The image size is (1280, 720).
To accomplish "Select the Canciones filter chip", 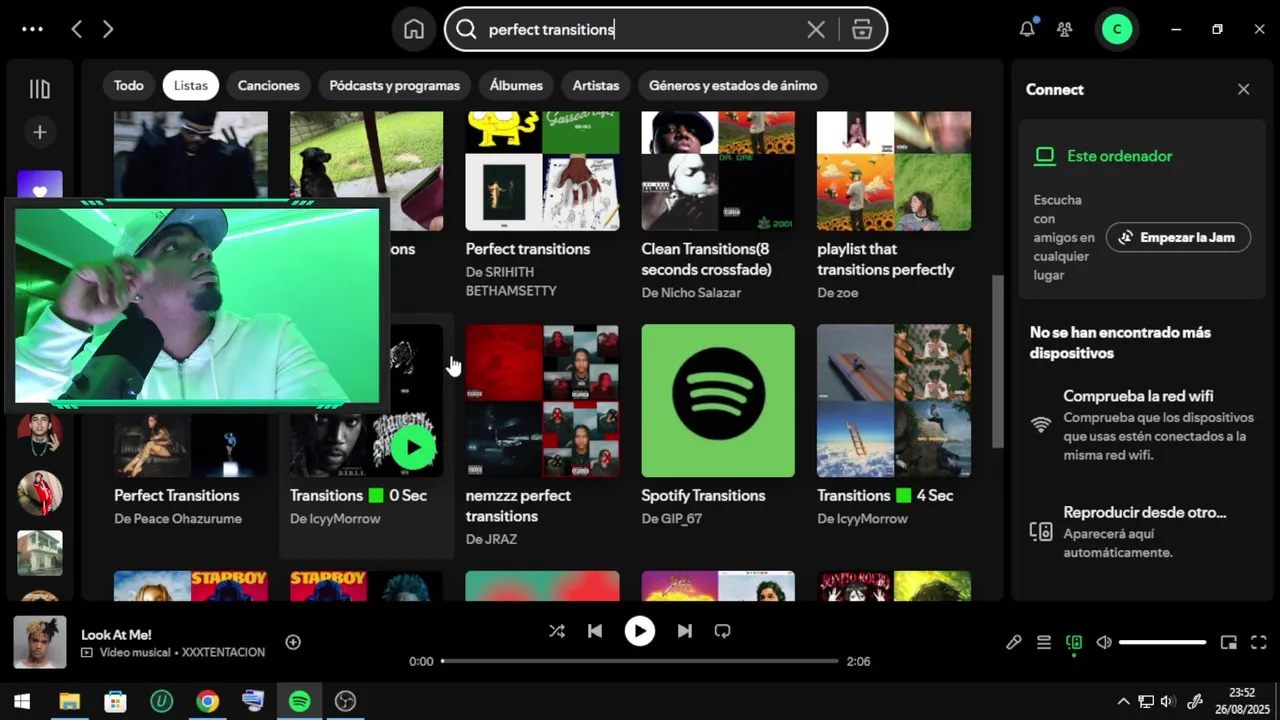I will pyautogui.click(x=268, y=85).
